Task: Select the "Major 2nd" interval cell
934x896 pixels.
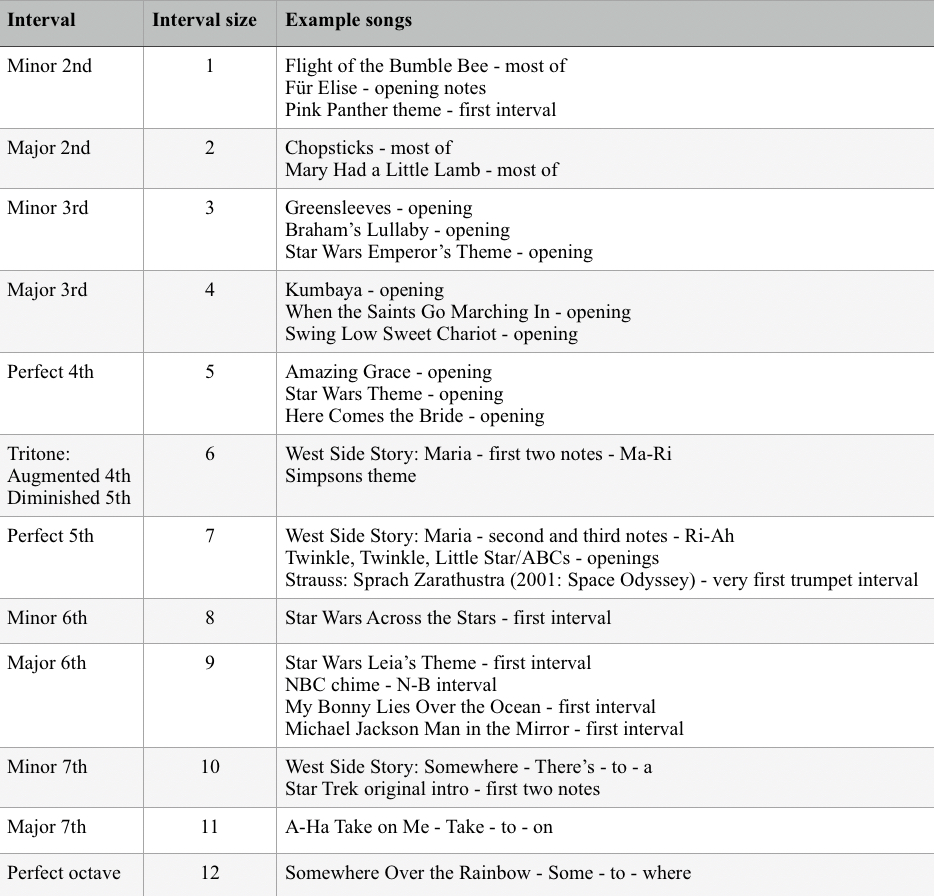Action: tap(48, 148)
